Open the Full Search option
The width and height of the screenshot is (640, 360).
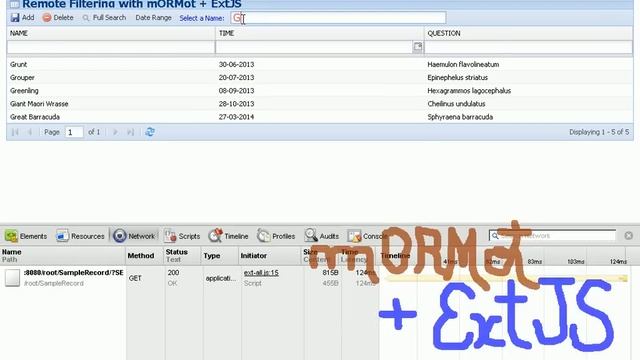coord(104,18)
